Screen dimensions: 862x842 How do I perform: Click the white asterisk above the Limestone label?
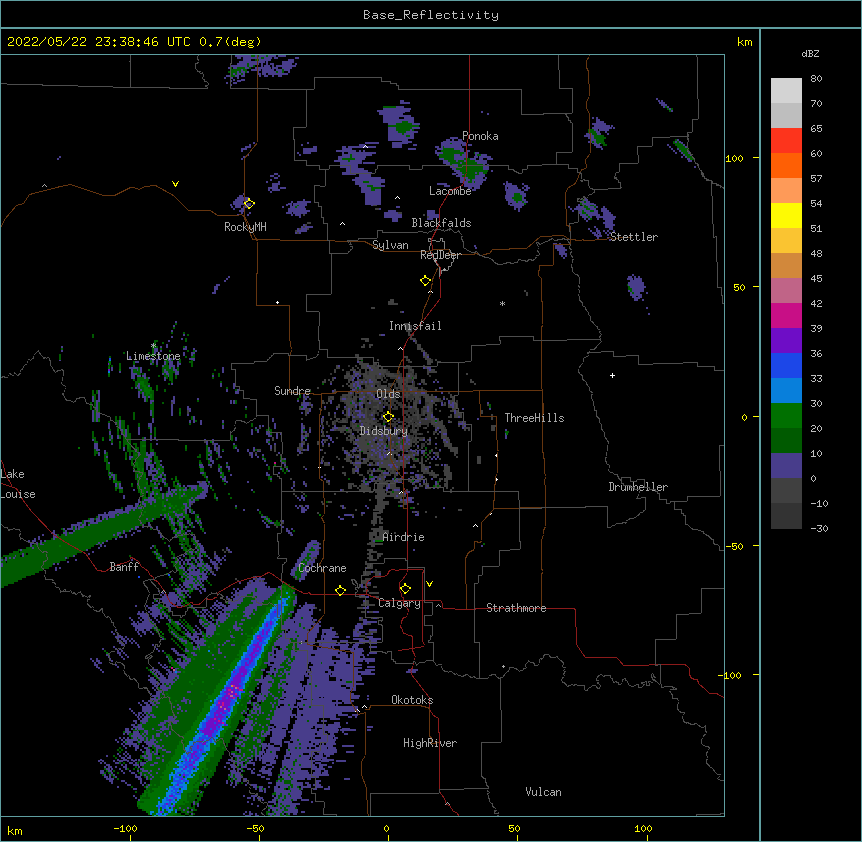[154, 346]
